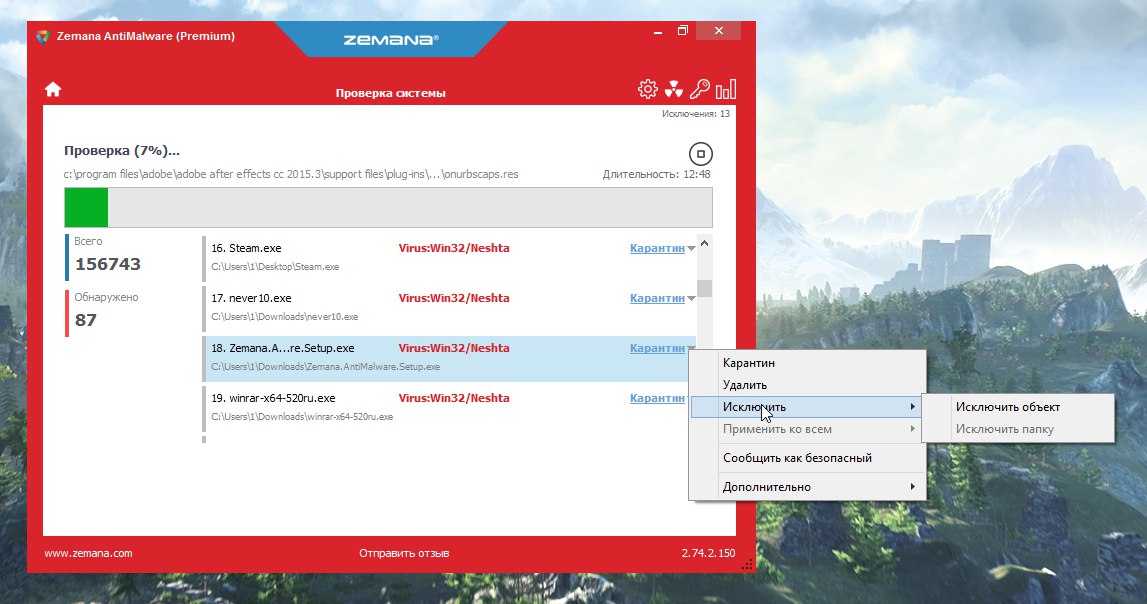Expand Исключить submenu arrow
Viewport: 1147px width, 604px height.
pyautogui.click(x=912, y=407)
